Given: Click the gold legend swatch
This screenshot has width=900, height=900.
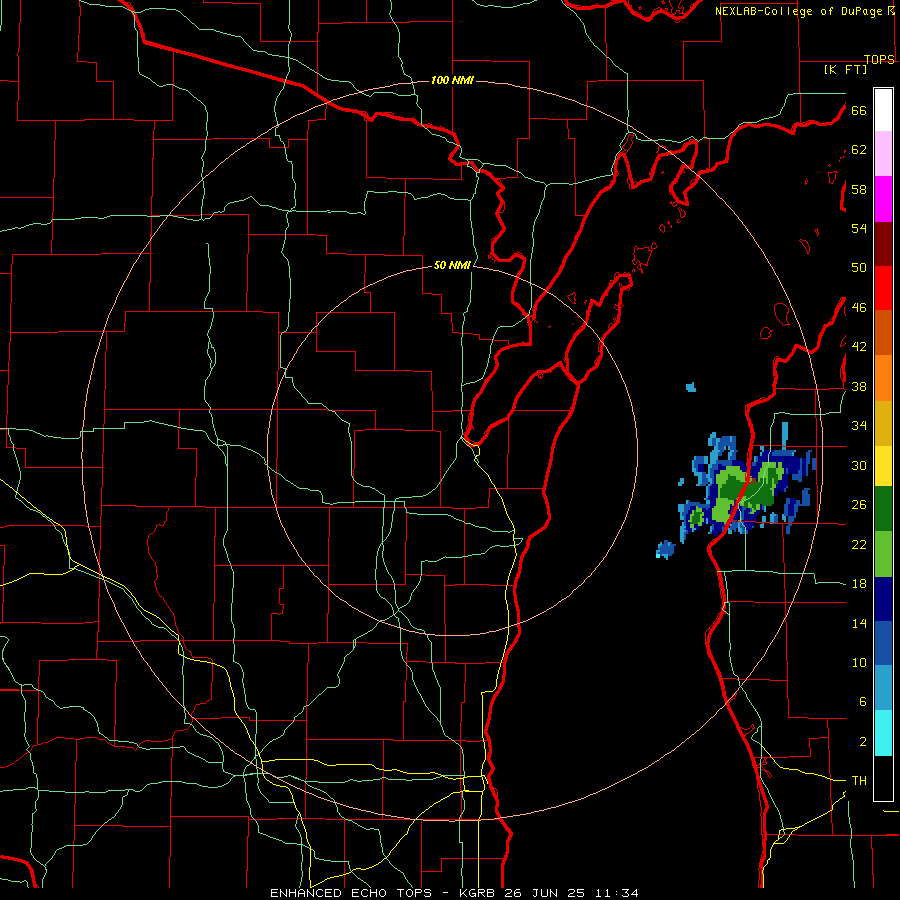Looking at the screenshot, I should pyautogui.click(x=883, y=423).
